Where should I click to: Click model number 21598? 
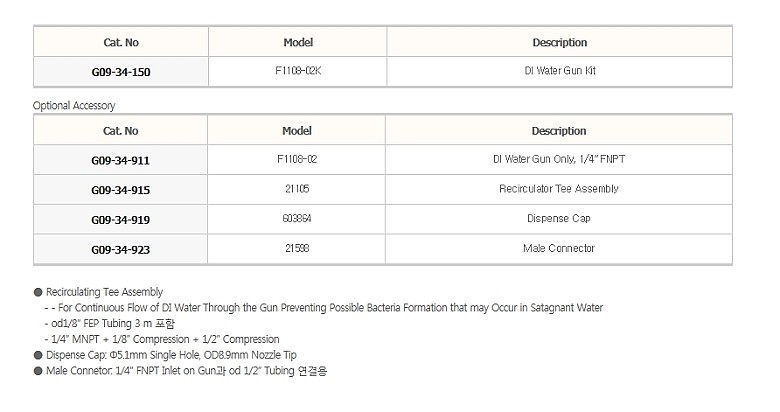[x=297, y=248]
